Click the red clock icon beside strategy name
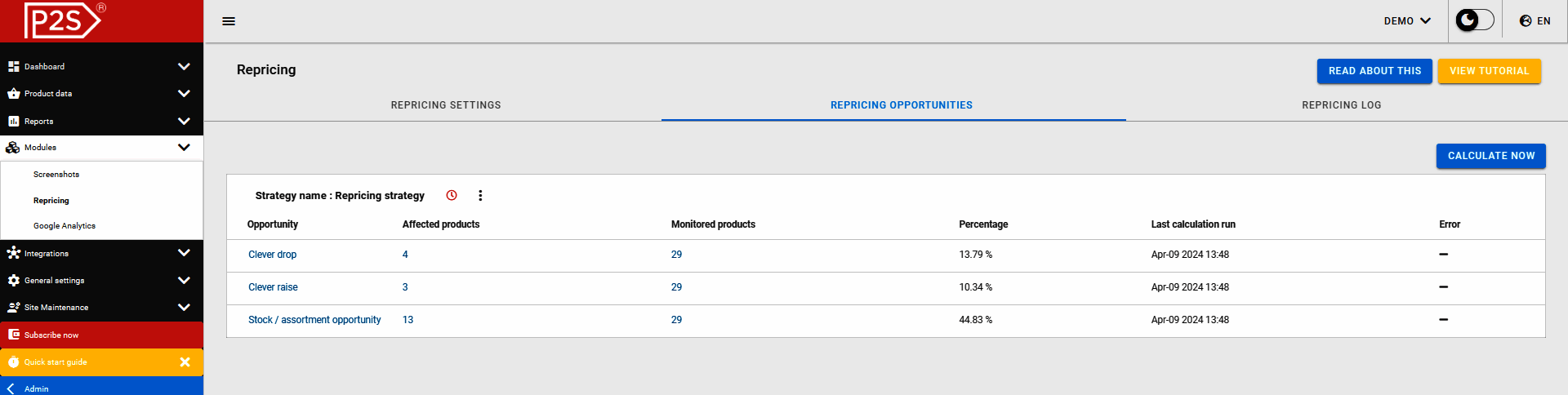Viewport: 1568px width, 395px height. tap(452, 195)
